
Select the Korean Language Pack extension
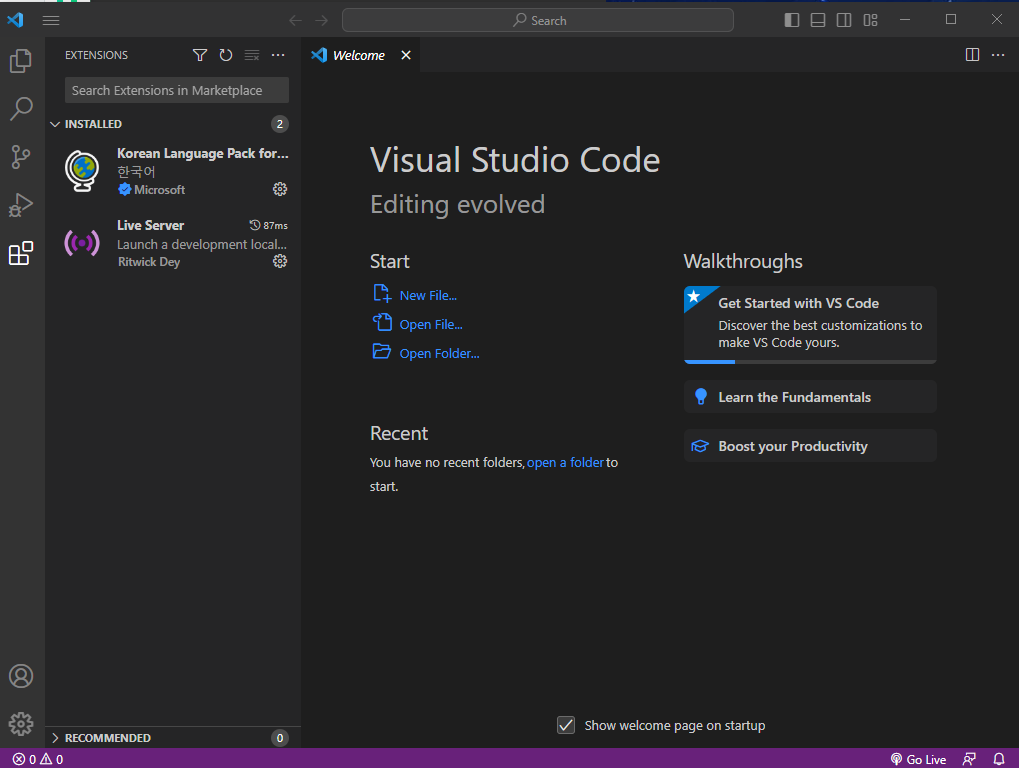click(172, 172)
